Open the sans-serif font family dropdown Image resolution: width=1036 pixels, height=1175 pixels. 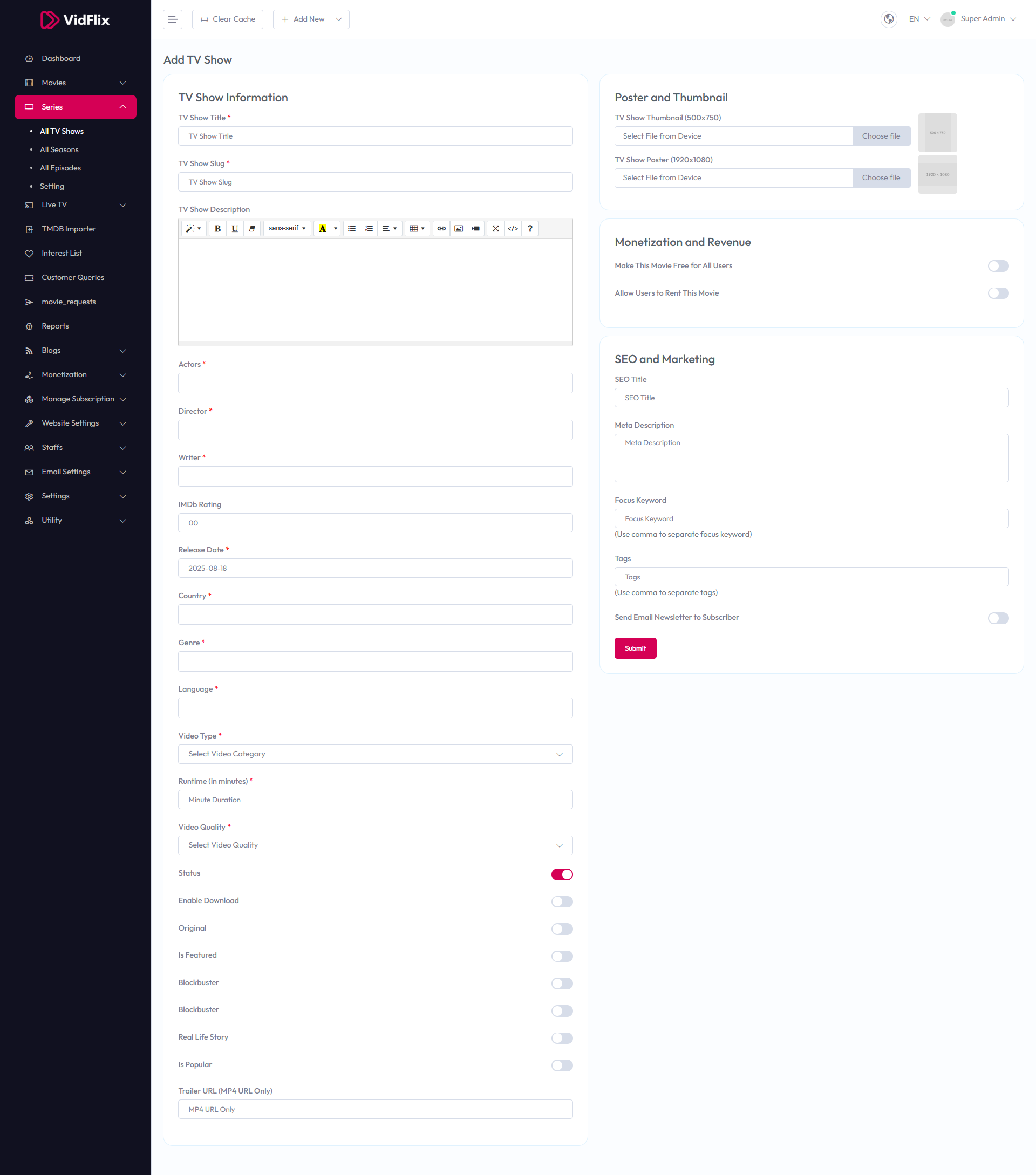tap(287, 228)
